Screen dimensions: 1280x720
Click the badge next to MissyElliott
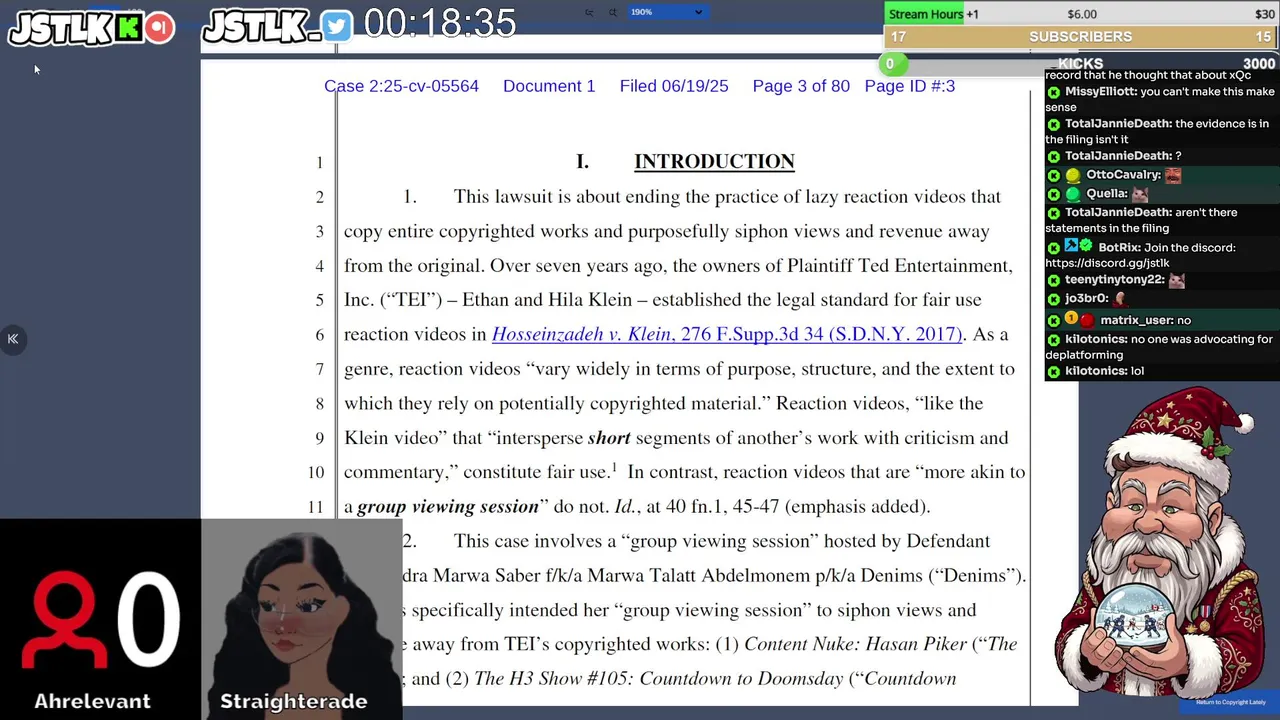pyautogui.click(x=1053, y=92)
